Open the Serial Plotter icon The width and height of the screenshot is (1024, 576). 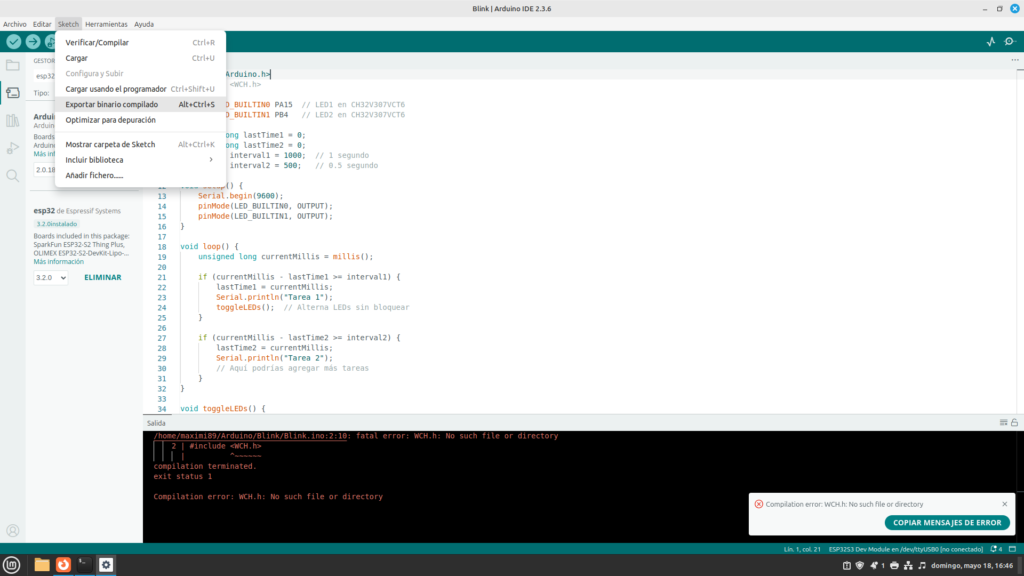pos(991,42)
